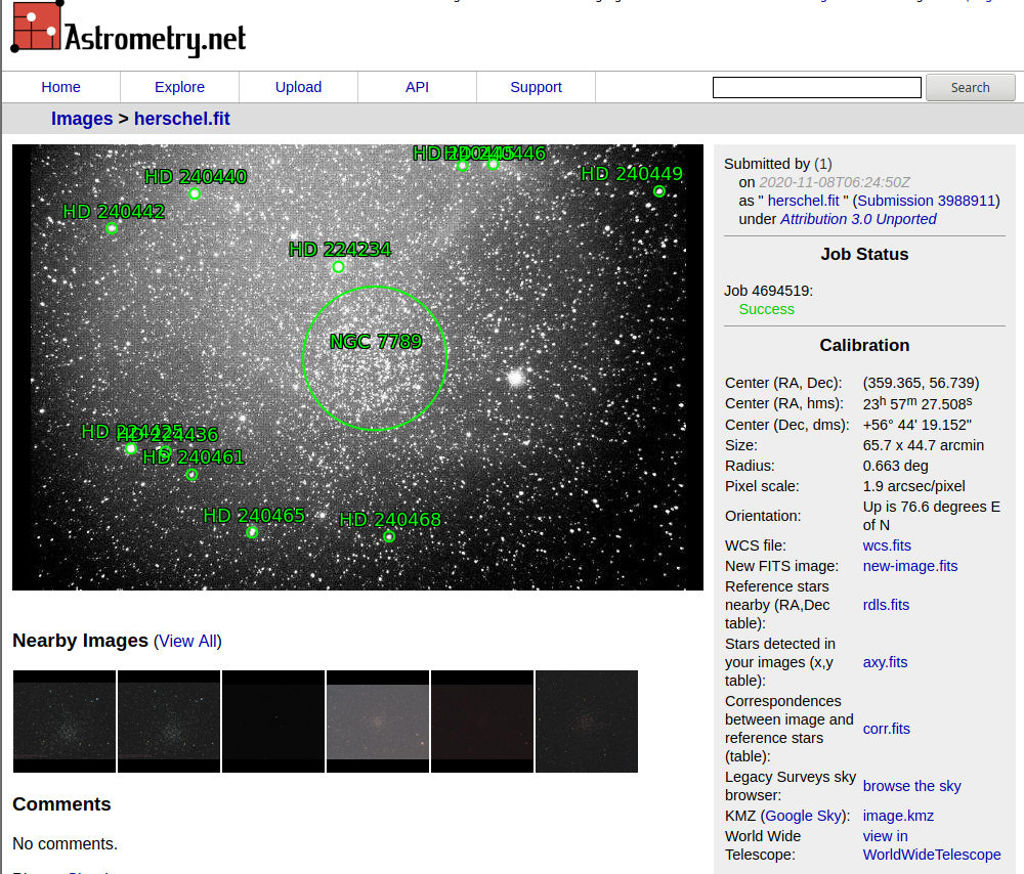
Task: Focus the search text field
Action: click(x=816, y=88)
